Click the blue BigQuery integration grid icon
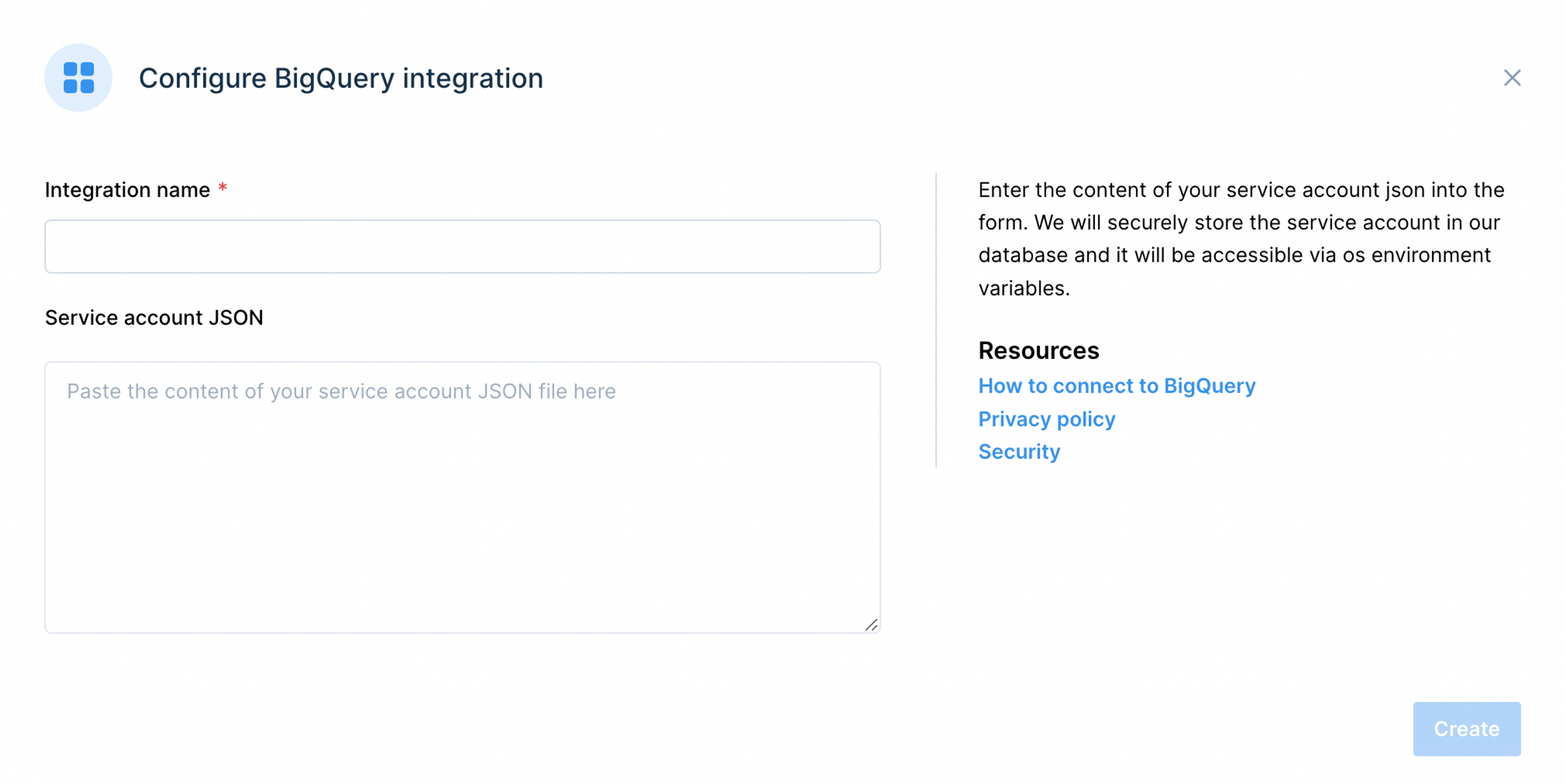The height and width of the screenshot is (784, 1565). click(x=78, y=78)
